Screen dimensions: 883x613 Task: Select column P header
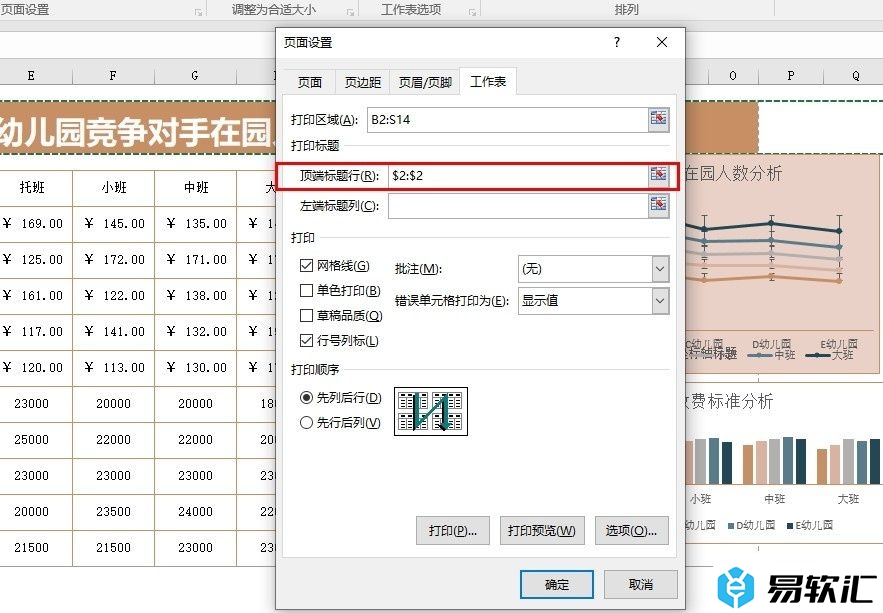tap(791, 75)
